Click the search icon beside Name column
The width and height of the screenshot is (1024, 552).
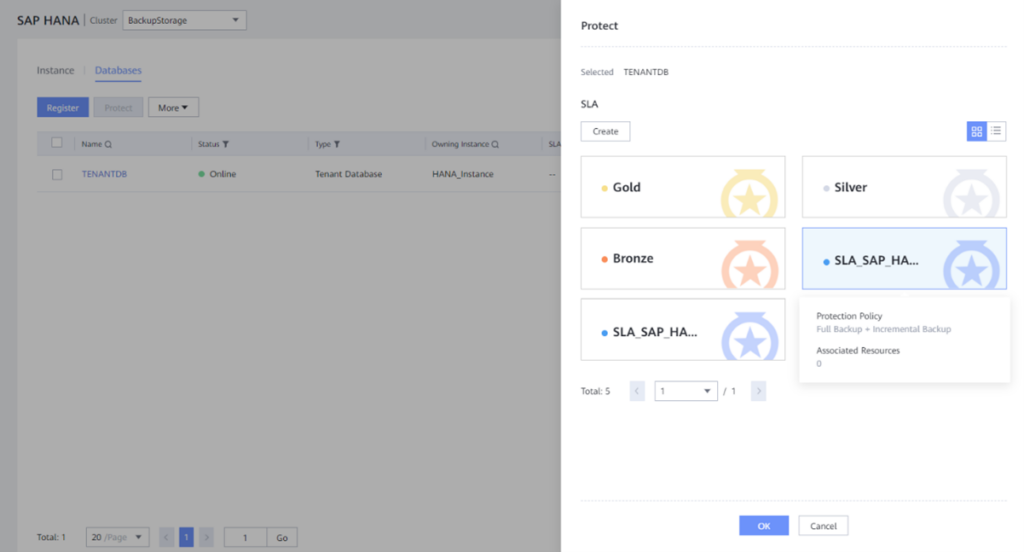click(109, 144)
